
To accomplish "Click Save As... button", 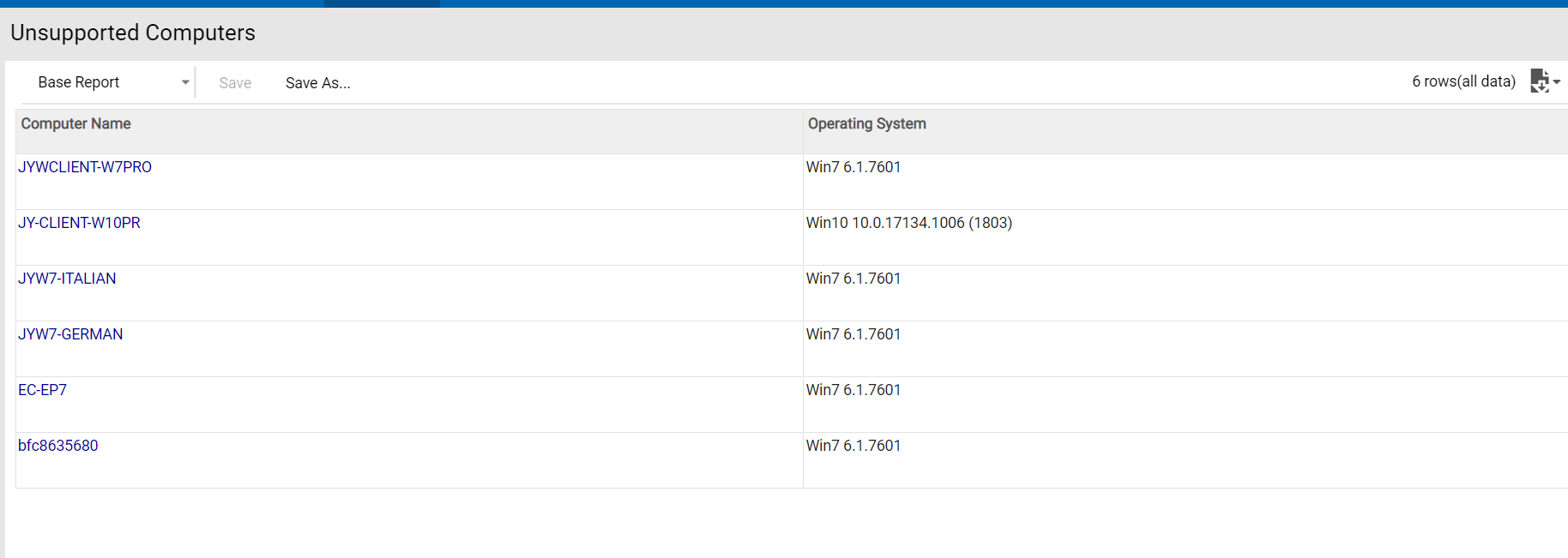I will click(x=317, y=83).
